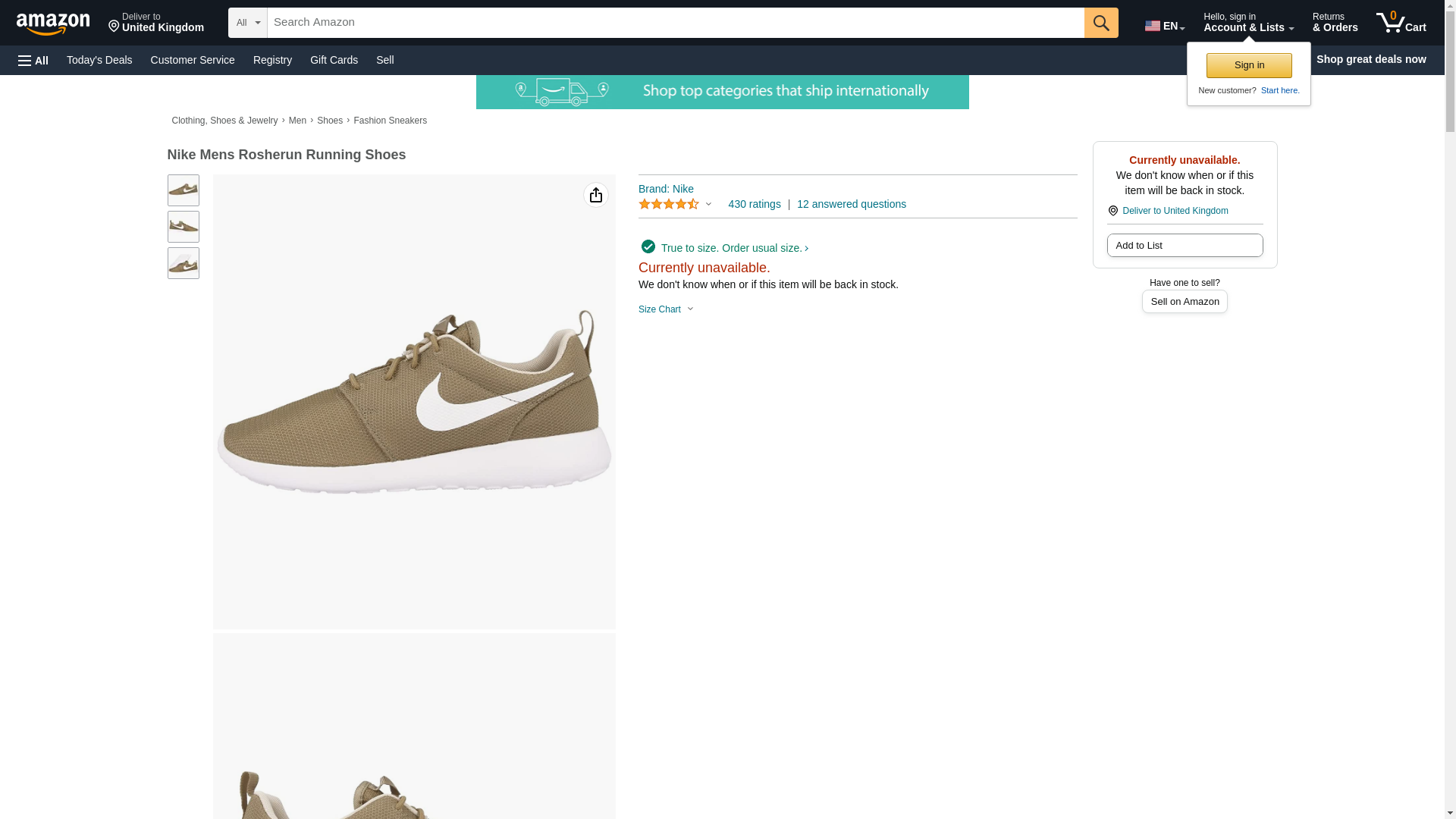The width and height of the screenshot is (1456, 819).
Task: Select the second shoe thumbnail
Action: coord(184,227)
